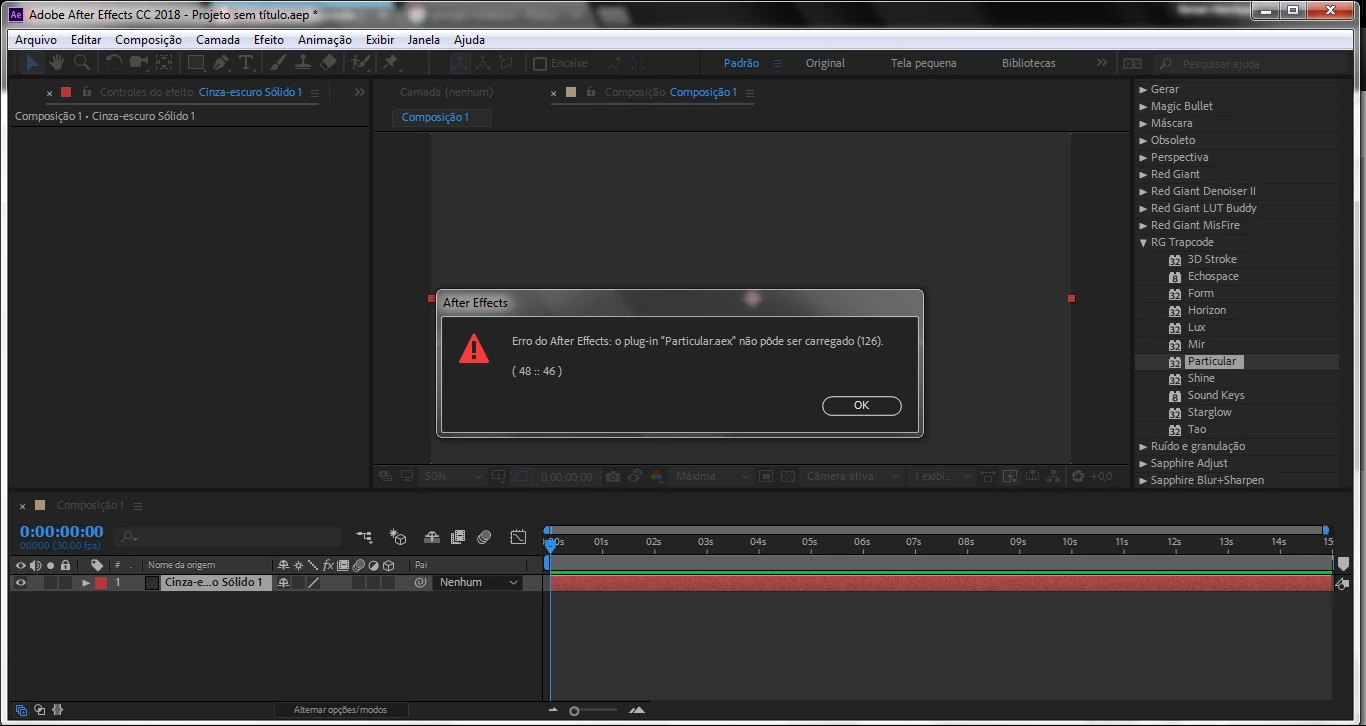The height and width of the screenshot is (726, 1366).
Task: Select the Rectangle shape tool
Action: coord(197,63)
